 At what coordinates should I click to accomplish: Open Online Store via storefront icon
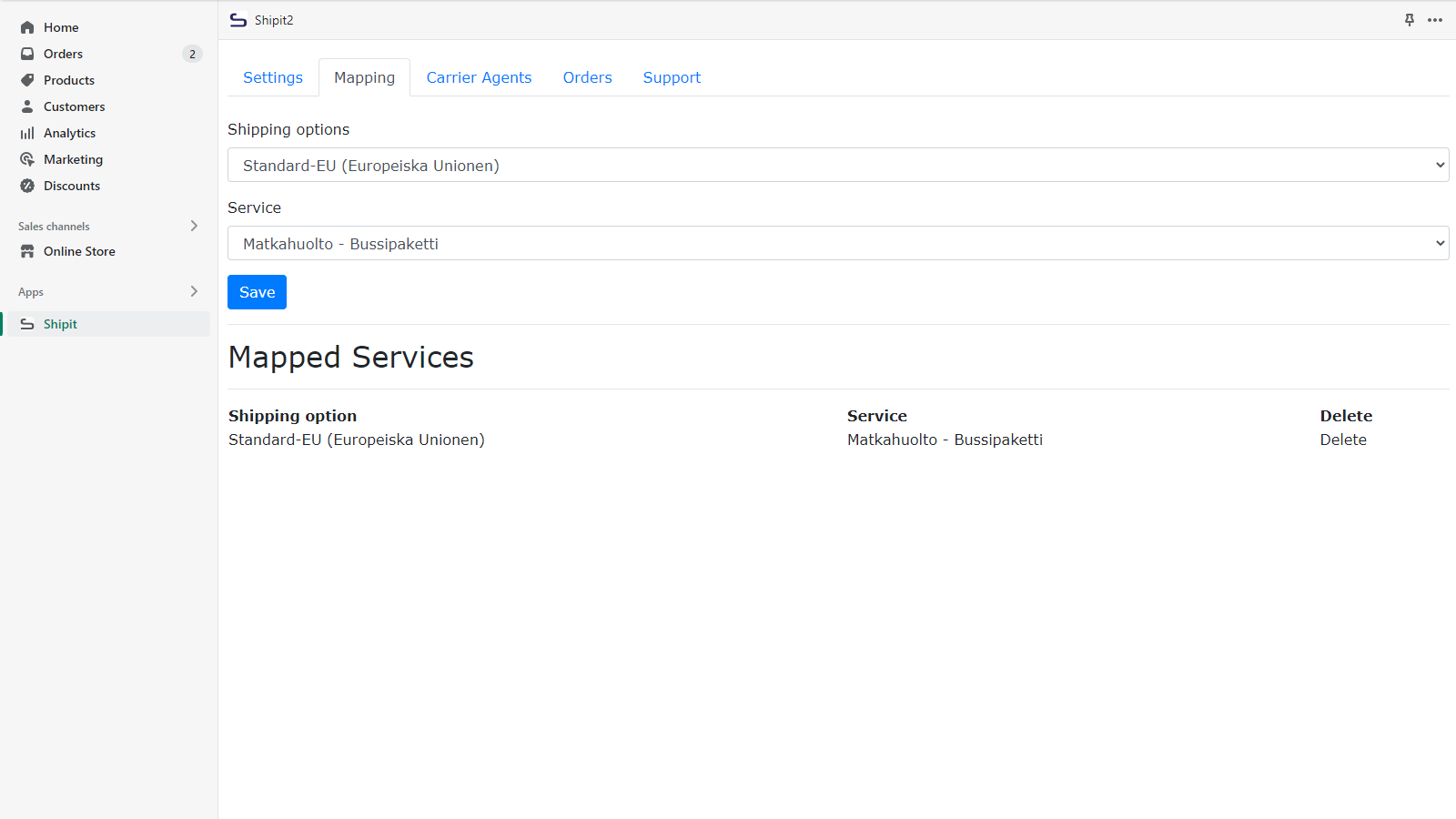coord(27,251)
